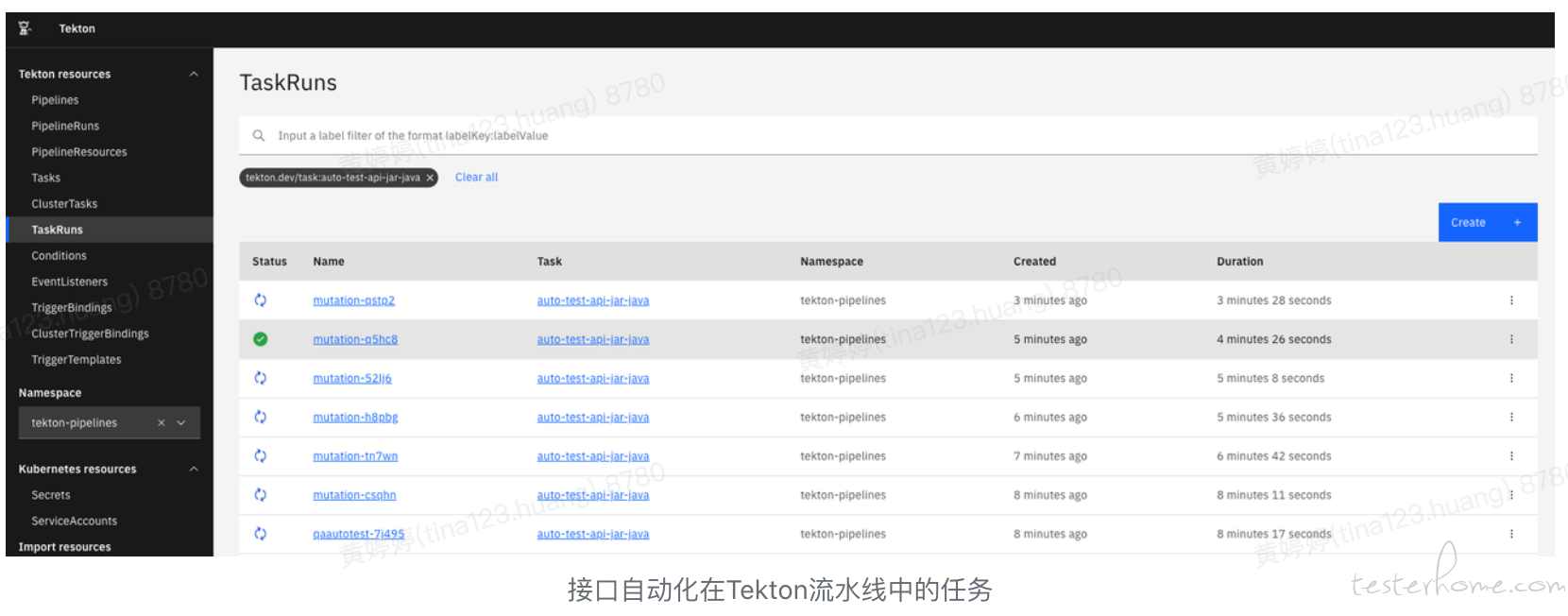Viewport: 1568px width, 616px height.
Task: Click the Duration column header
Action: coord(1239,262)
